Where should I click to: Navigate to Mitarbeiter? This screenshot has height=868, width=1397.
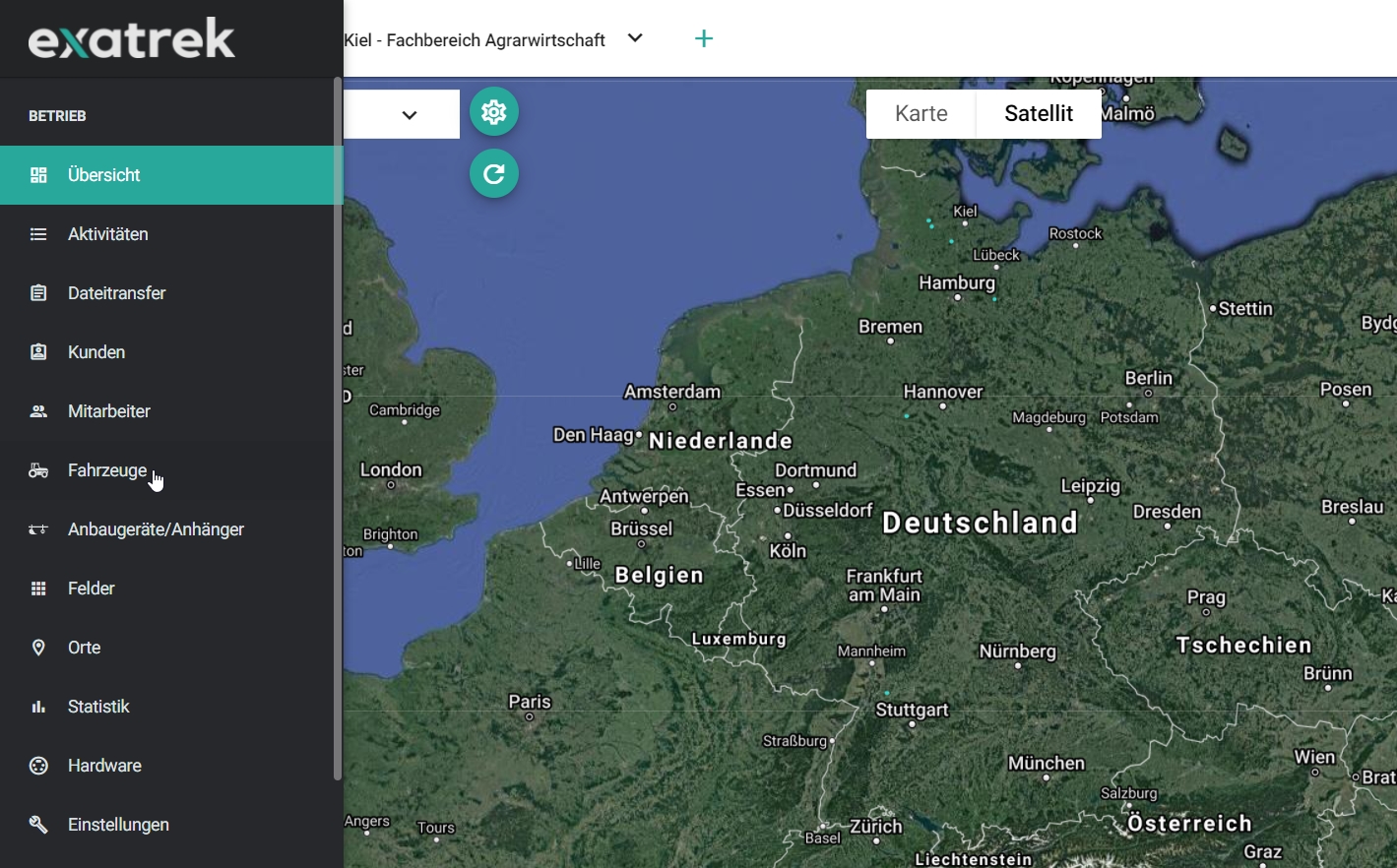pos(167,411)
